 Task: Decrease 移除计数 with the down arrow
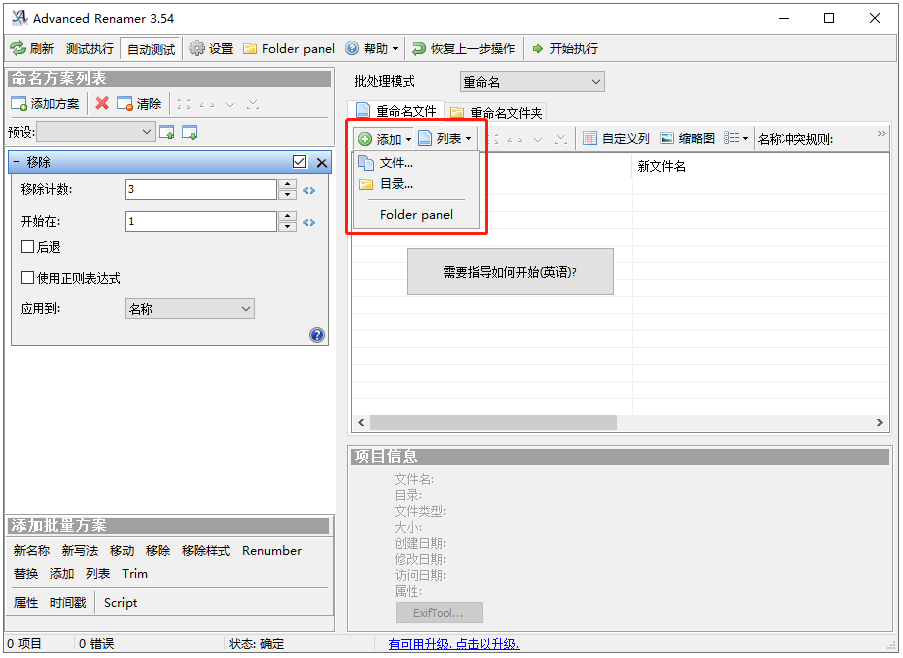coord(287,195)
